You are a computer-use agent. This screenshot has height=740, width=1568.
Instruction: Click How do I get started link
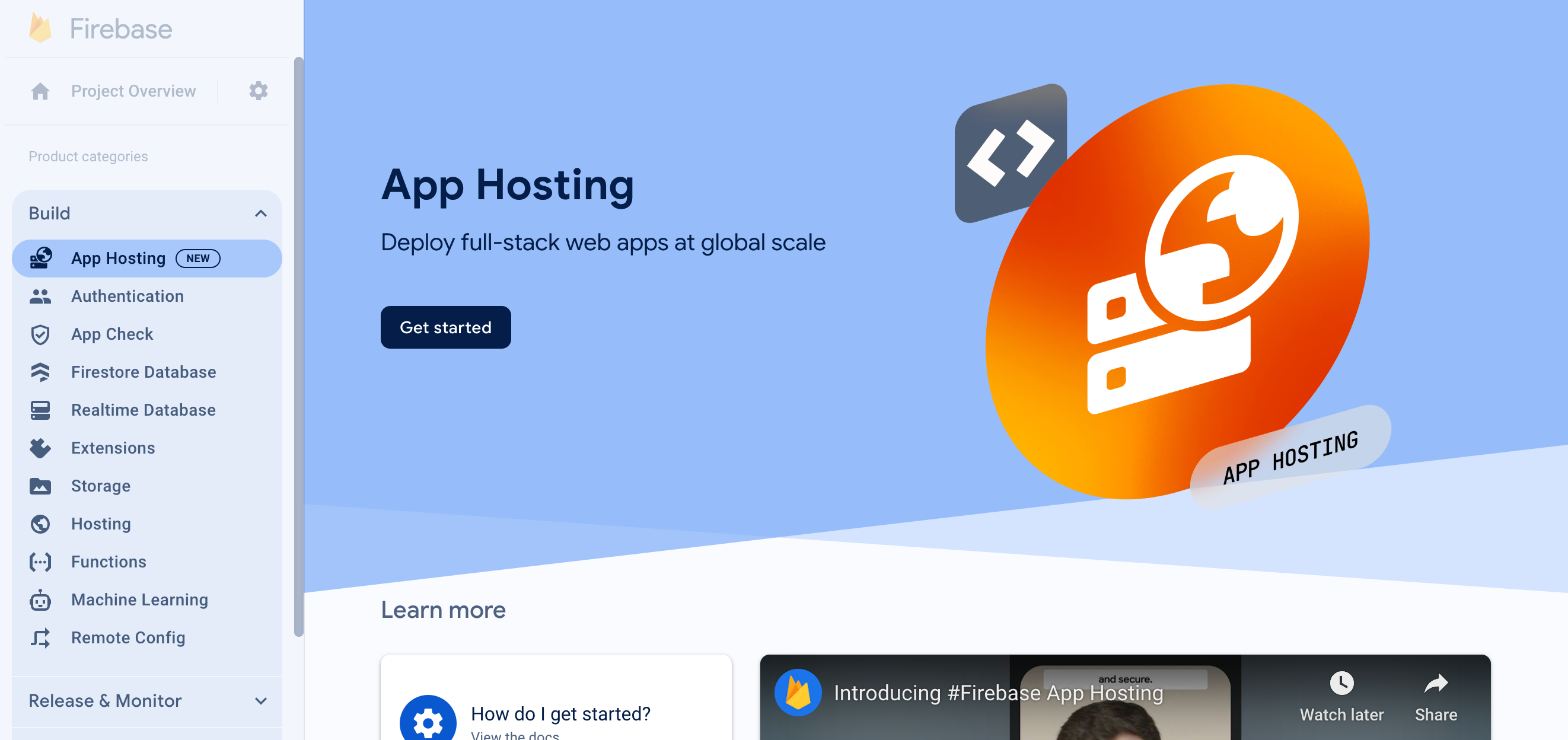click(x=561, y=714)
